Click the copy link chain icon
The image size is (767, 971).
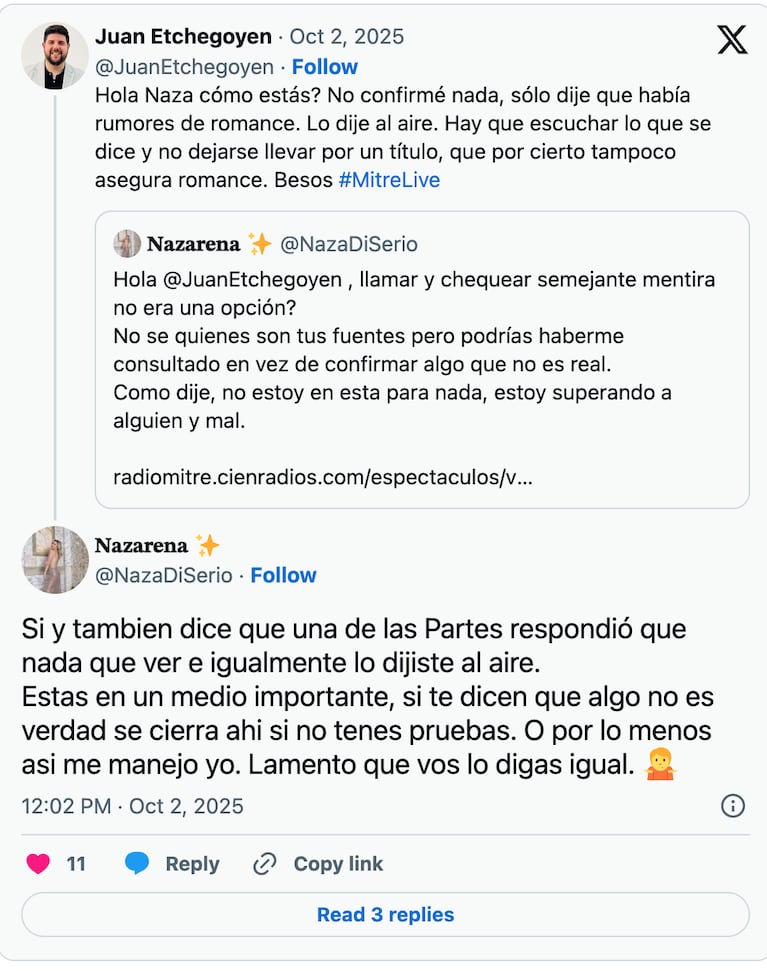coord(265,864)
